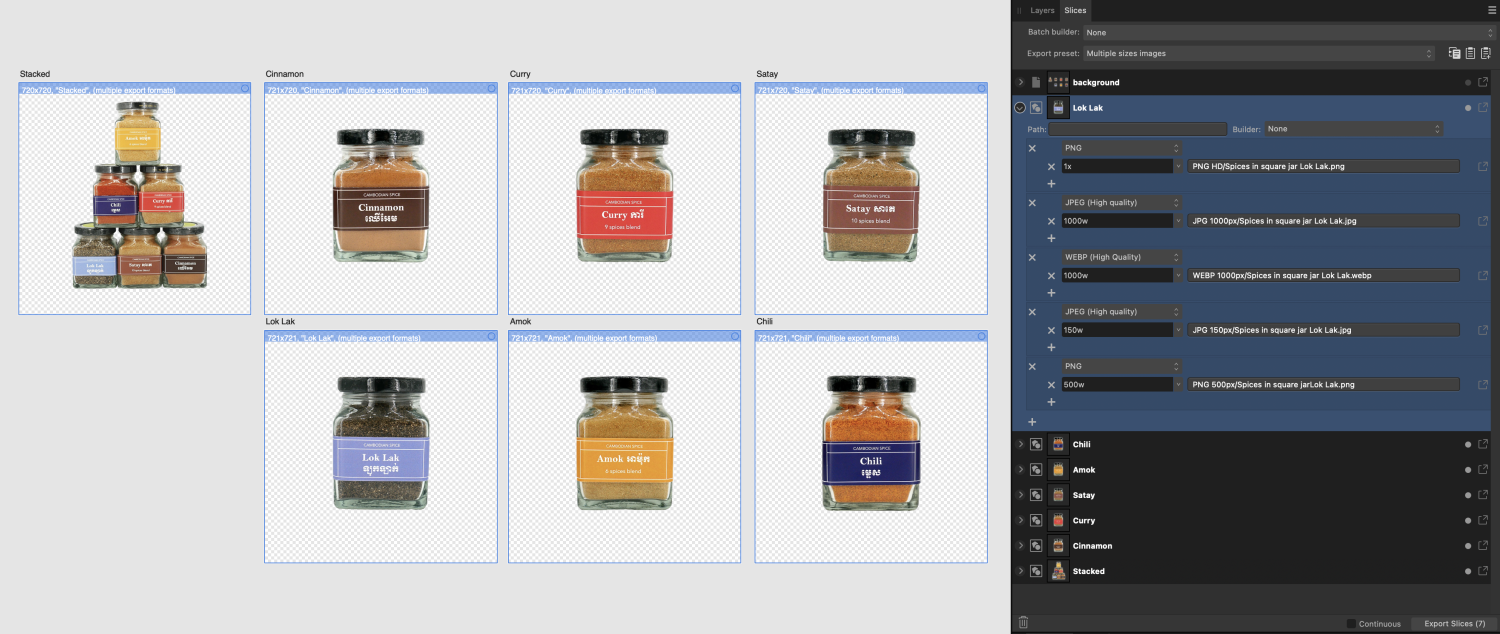Viewport: 1500px width, 634px height.
Task: Toggle export visibility dot for Curry
Action: 1468,521
